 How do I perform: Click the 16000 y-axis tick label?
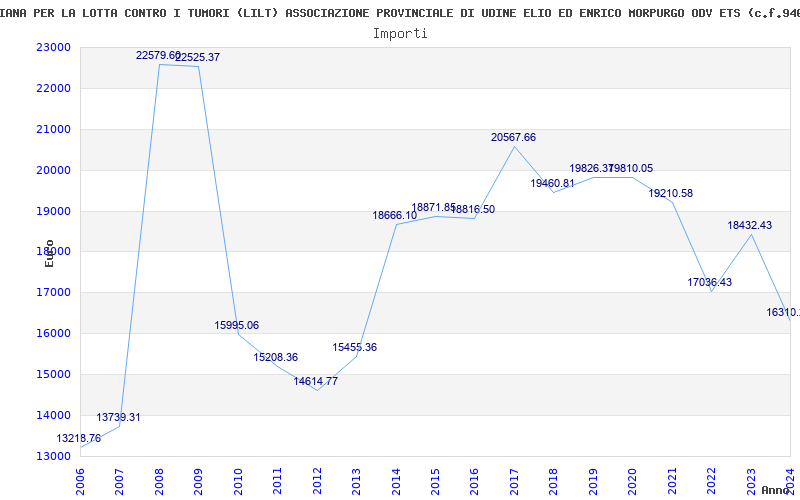(54, 334)
